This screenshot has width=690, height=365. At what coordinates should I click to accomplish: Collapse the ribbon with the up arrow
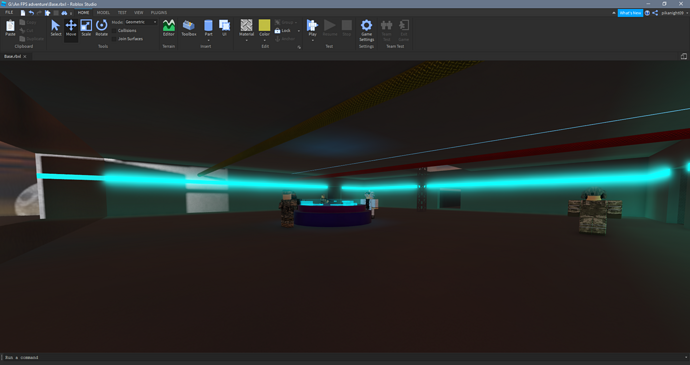click(x=614, y=13)
